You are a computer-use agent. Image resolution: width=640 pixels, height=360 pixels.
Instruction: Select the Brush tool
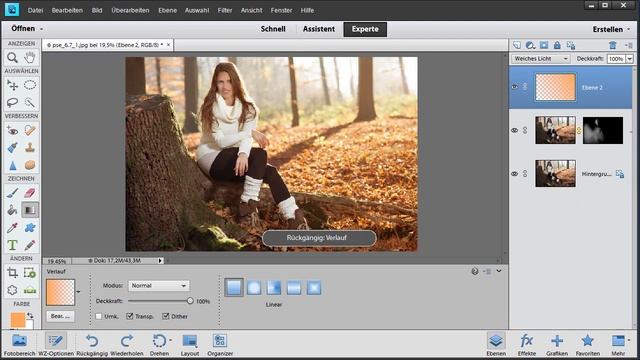coord(12,193)
